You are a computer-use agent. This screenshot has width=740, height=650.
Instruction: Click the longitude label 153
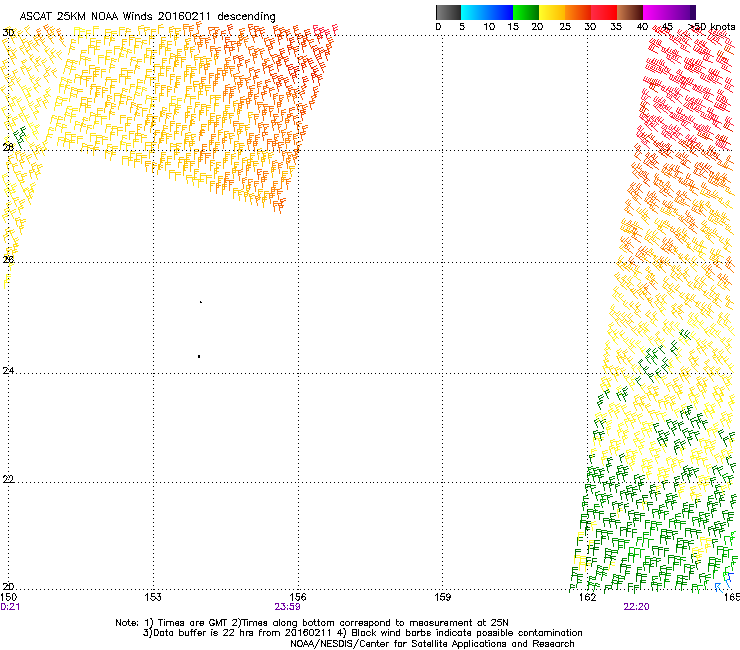[x=153, y=597]
